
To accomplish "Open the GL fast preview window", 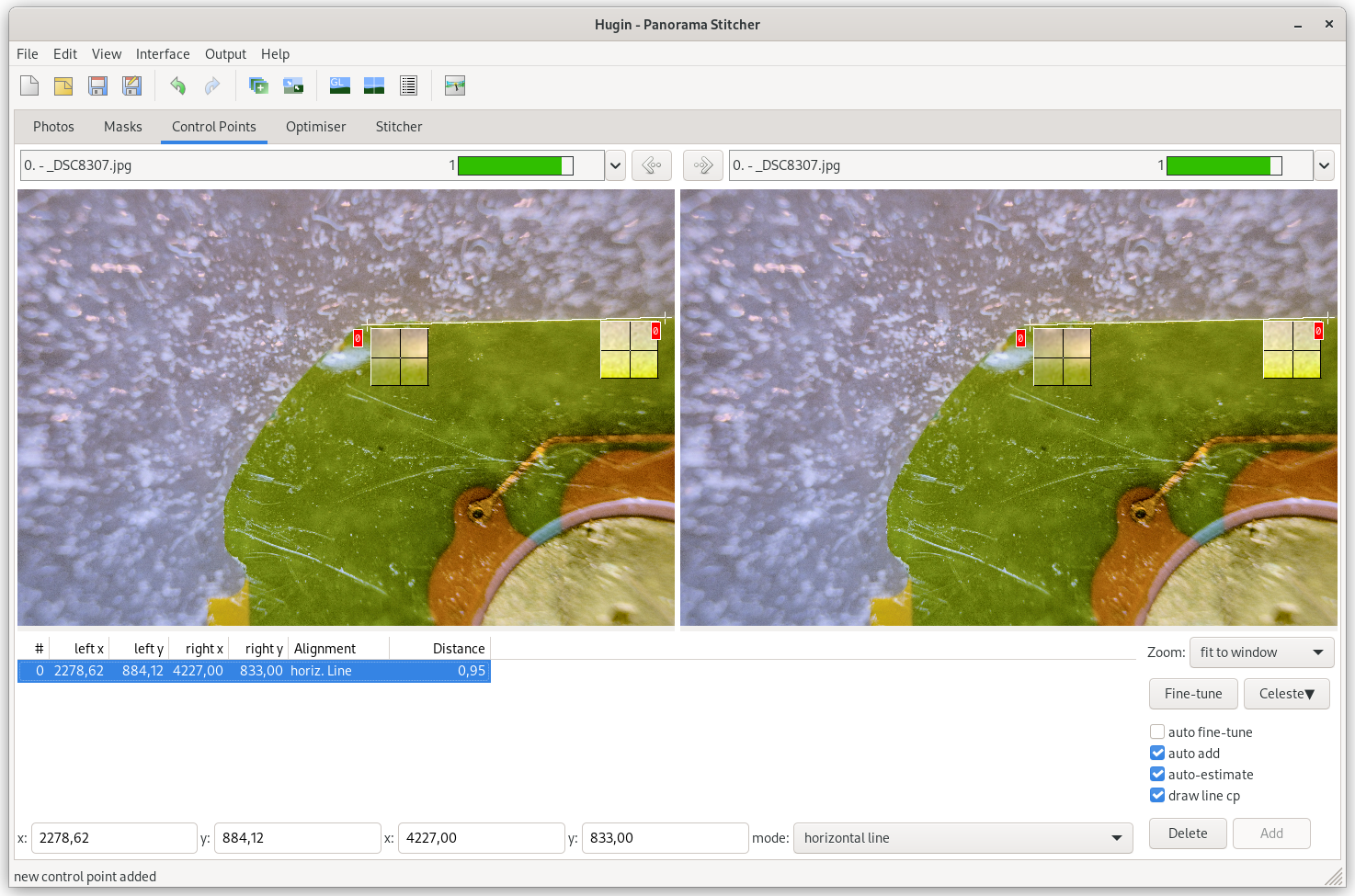I will 340,86.
